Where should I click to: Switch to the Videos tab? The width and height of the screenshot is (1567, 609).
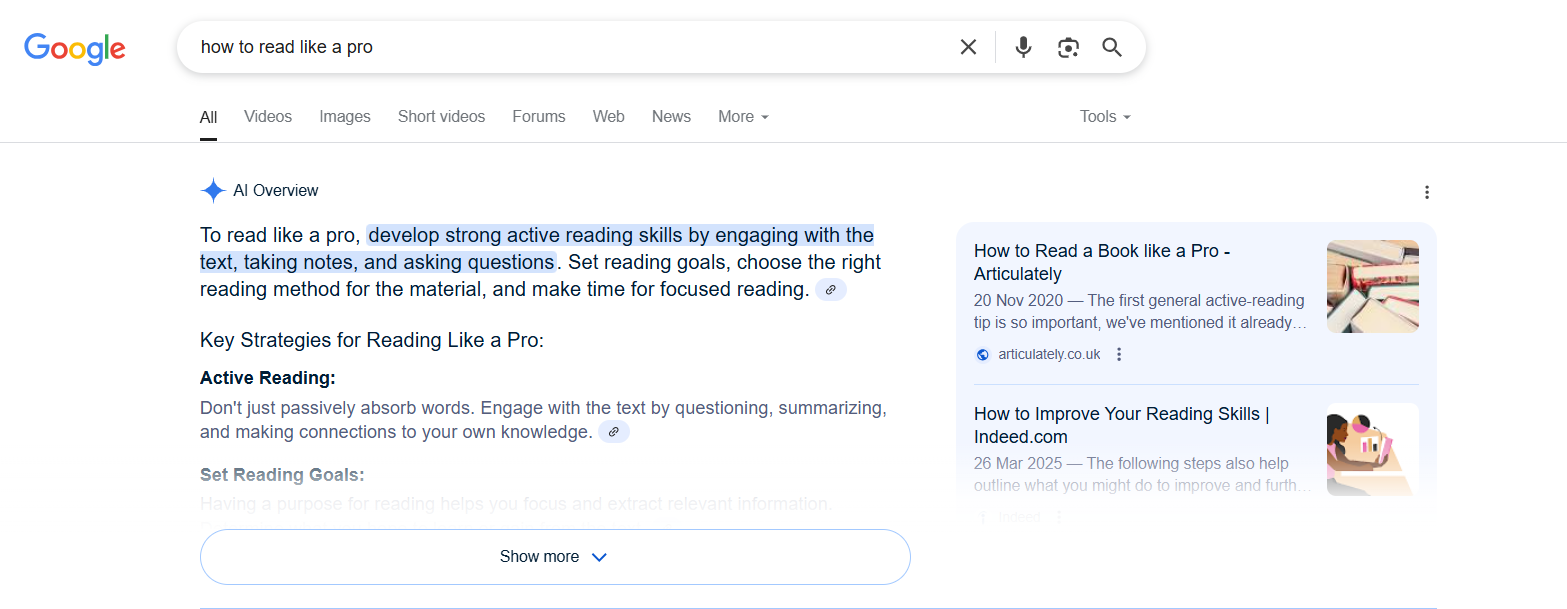click(268, 117)
